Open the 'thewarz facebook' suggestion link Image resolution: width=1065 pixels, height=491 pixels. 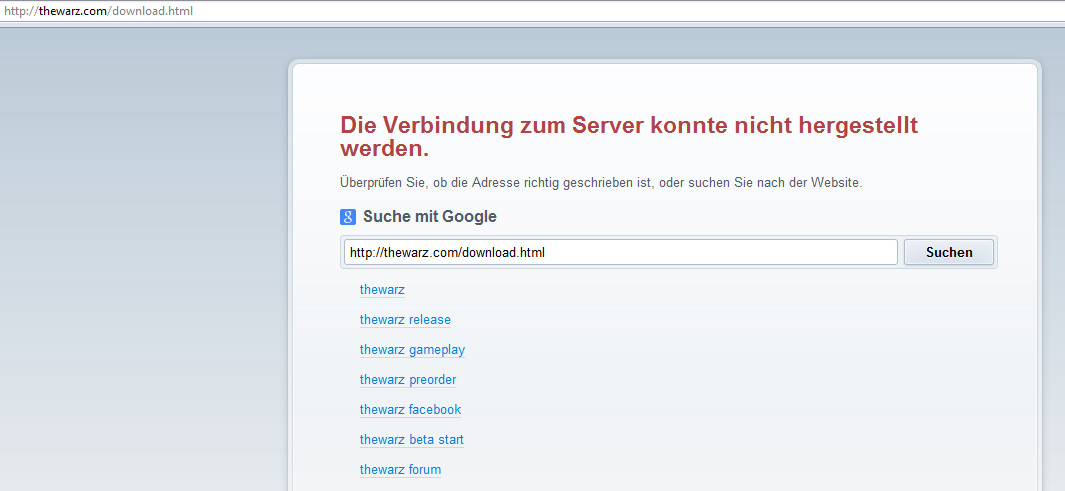pos(410,410)
